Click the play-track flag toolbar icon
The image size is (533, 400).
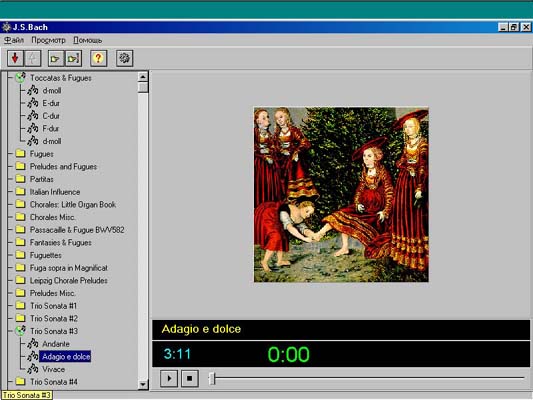(x=55, y=58)
